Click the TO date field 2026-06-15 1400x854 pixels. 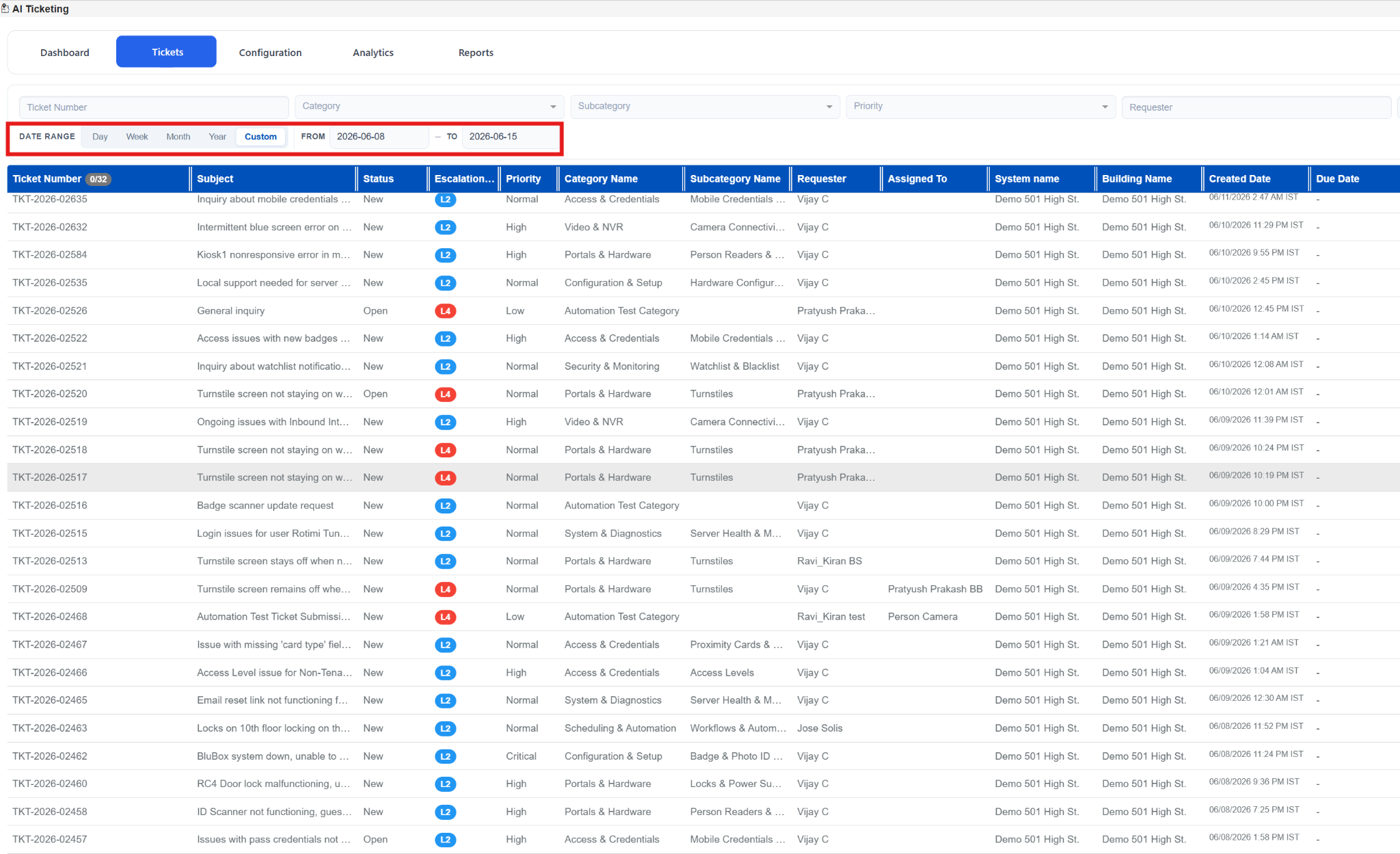tap(510, 137)
